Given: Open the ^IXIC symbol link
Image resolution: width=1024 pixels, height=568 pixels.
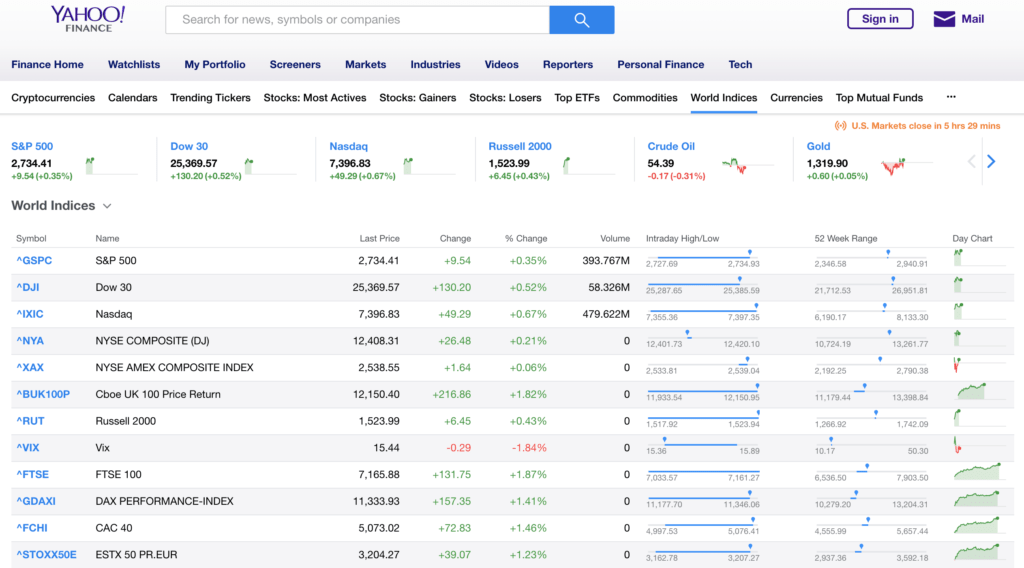Looking at the screenshot, I should 30,314.
